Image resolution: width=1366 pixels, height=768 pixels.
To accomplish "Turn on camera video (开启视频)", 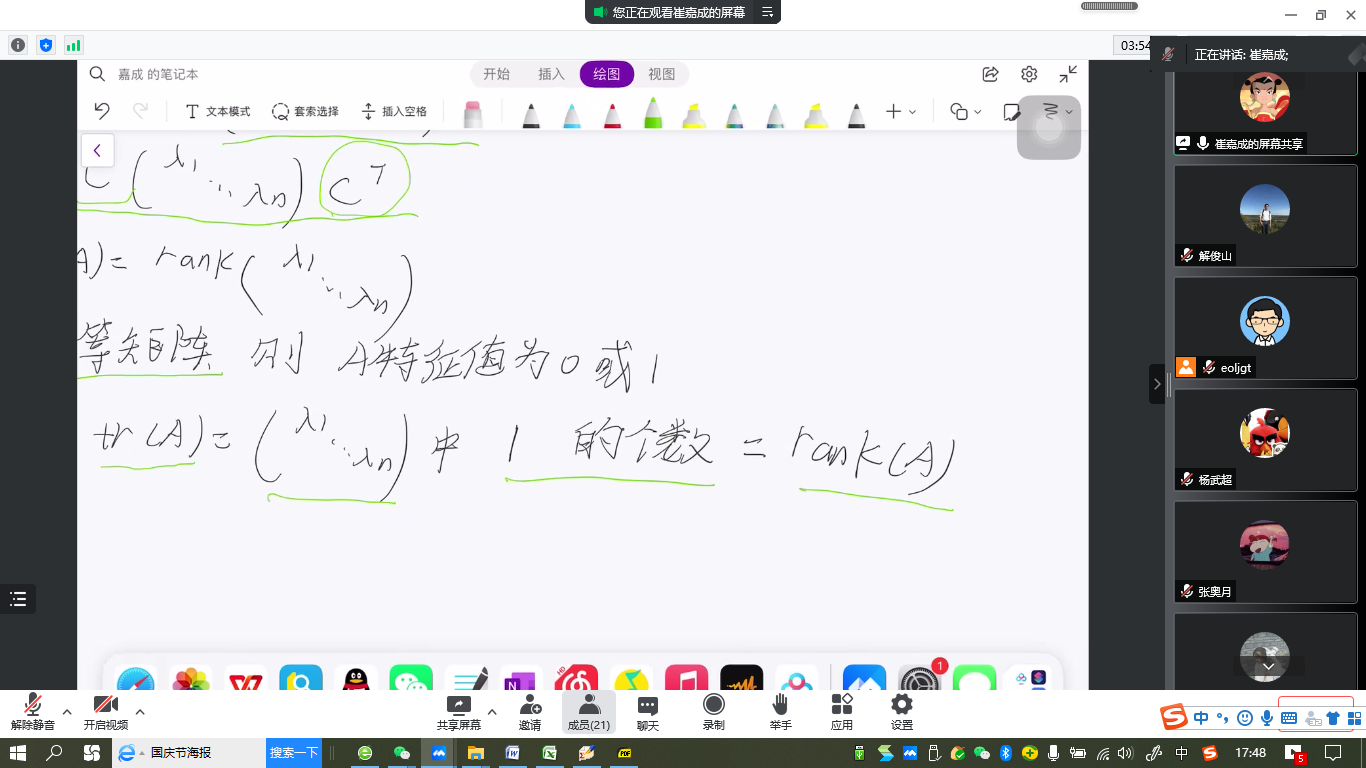I will [105, 711].
